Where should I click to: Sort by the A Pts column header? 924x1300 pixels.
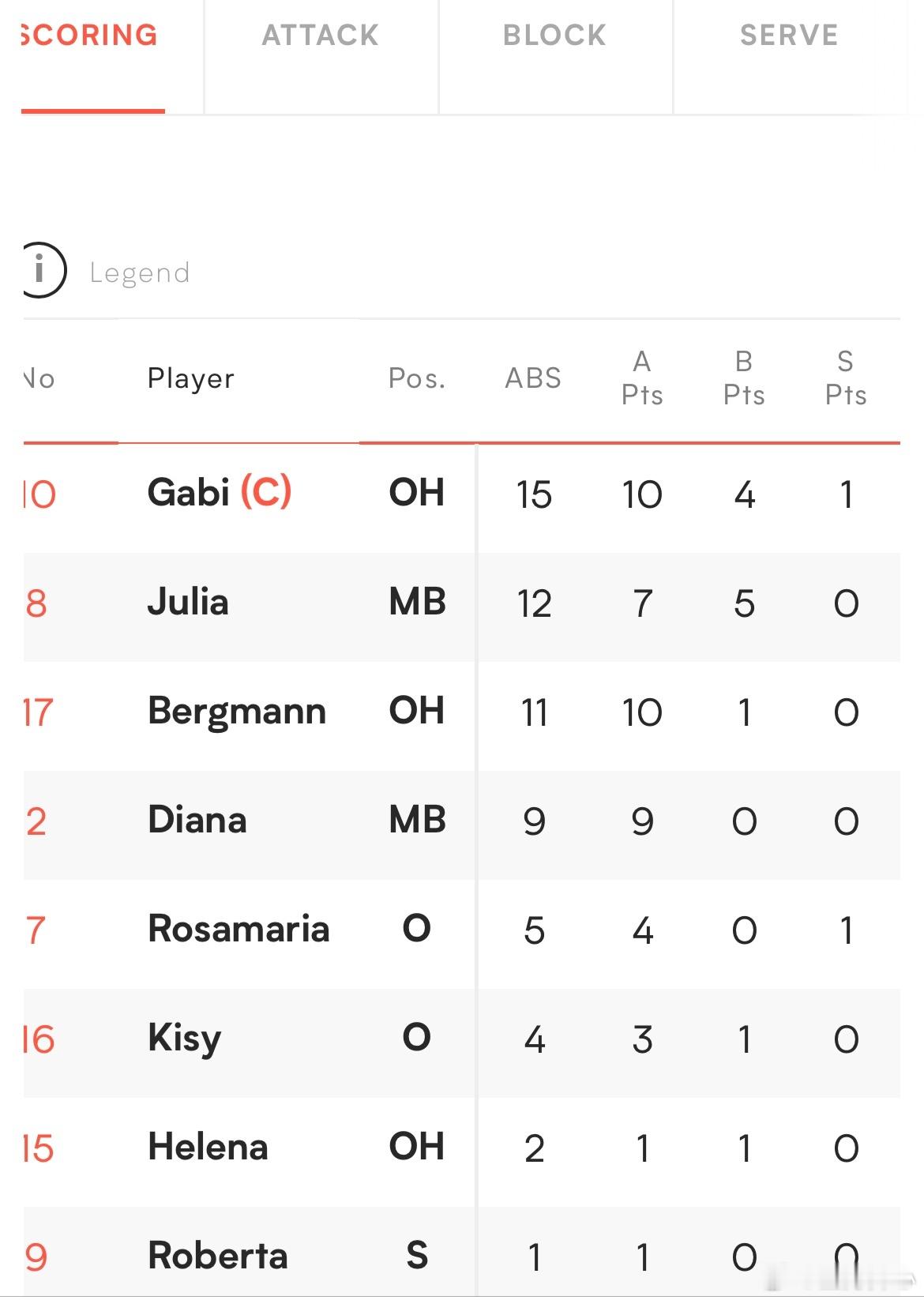click(642, 378)
